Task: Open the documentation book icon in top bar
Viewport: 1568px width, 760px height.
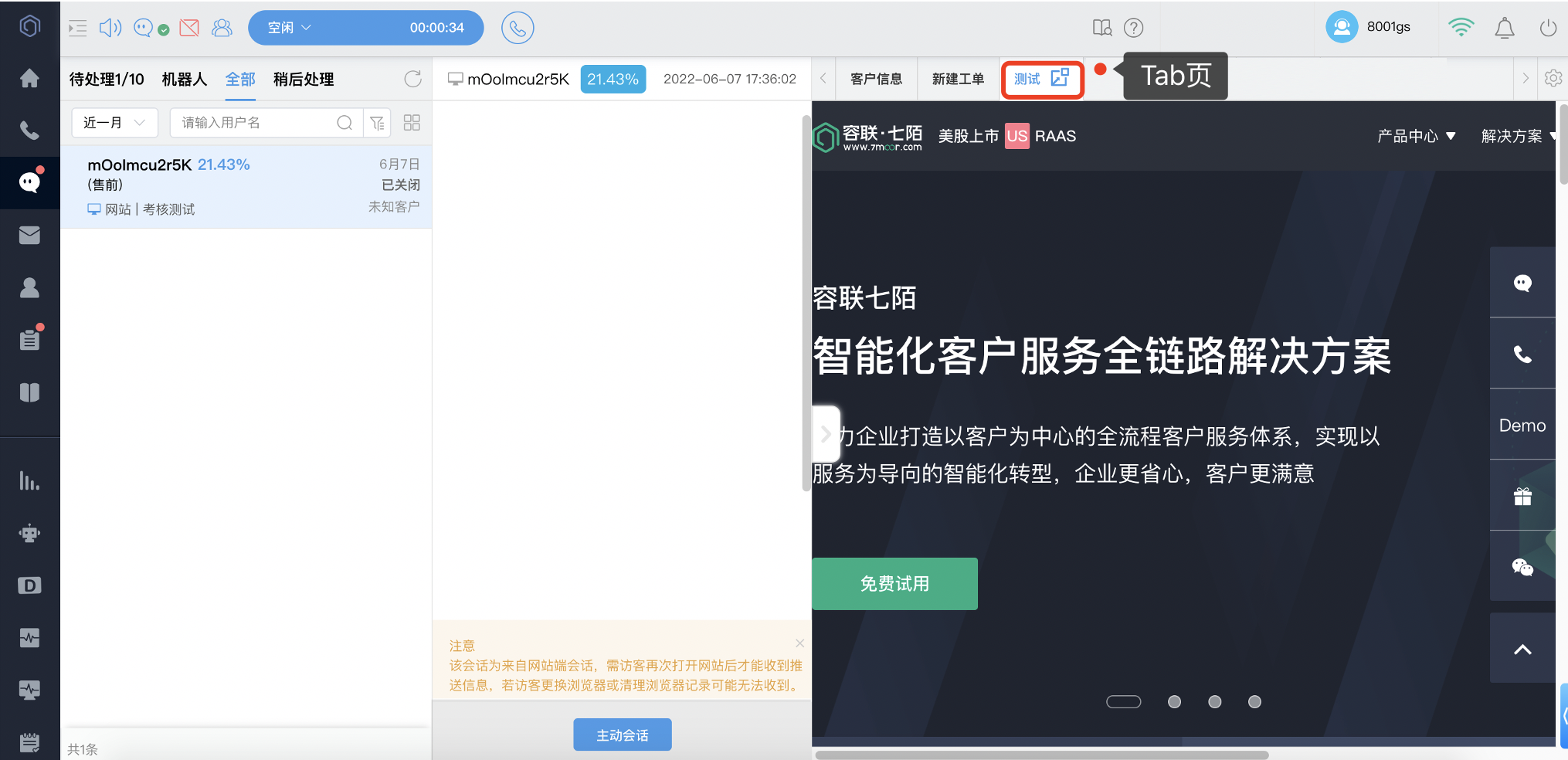Action: [x=1102, y=28]
